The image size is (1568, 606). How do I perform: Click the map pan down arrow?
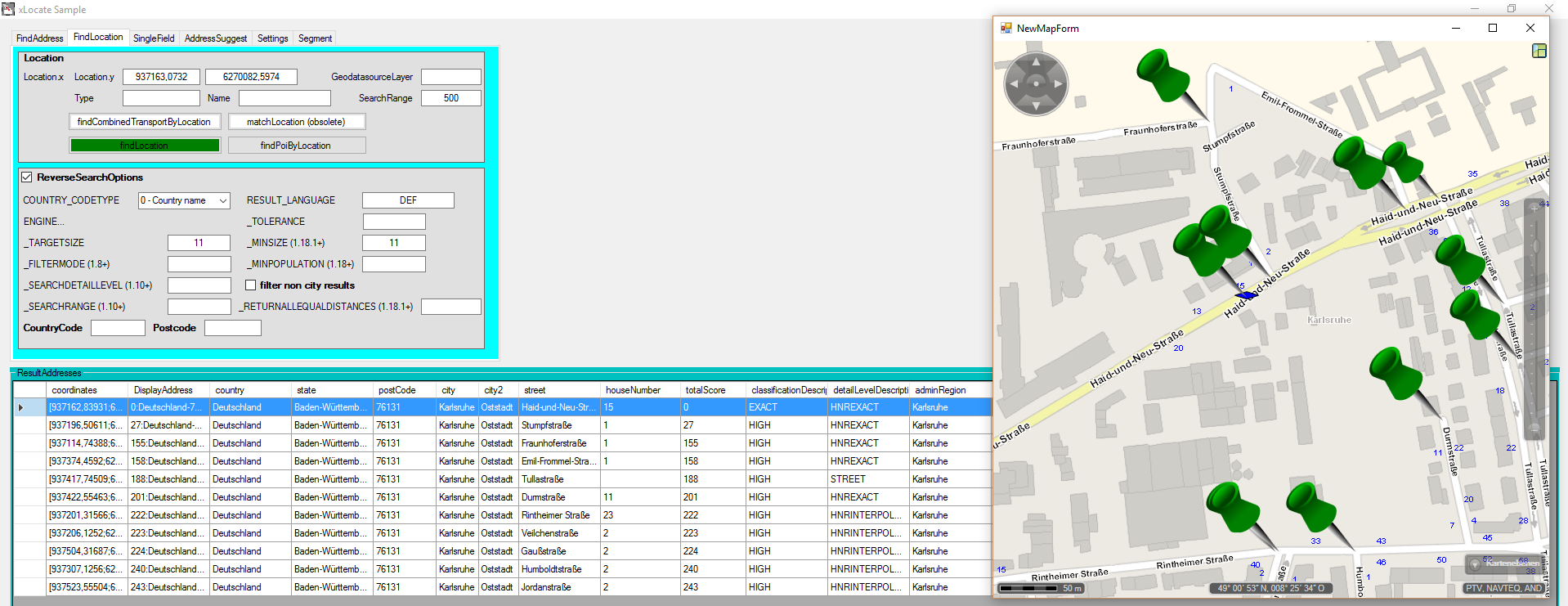(x=1036, y=105)
